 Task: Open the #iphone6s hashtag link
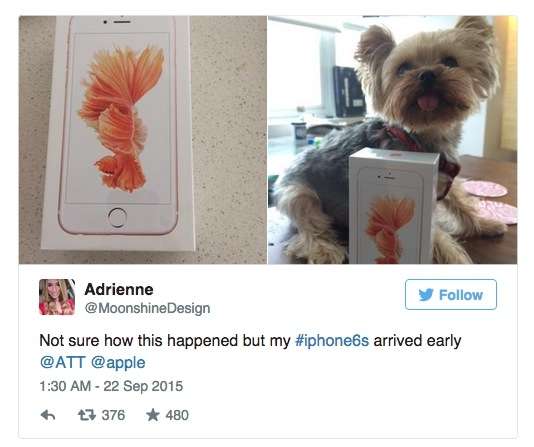332,340
